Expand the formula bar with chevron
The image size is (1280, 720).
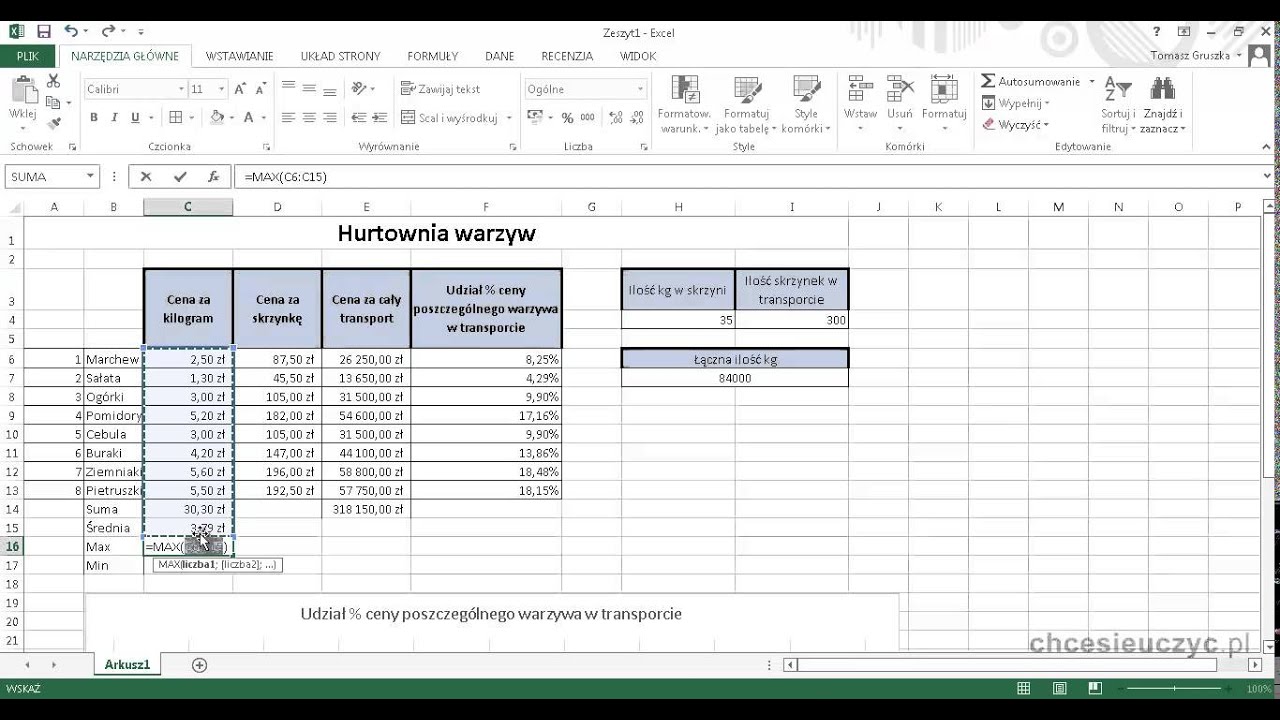(1268, 177)
